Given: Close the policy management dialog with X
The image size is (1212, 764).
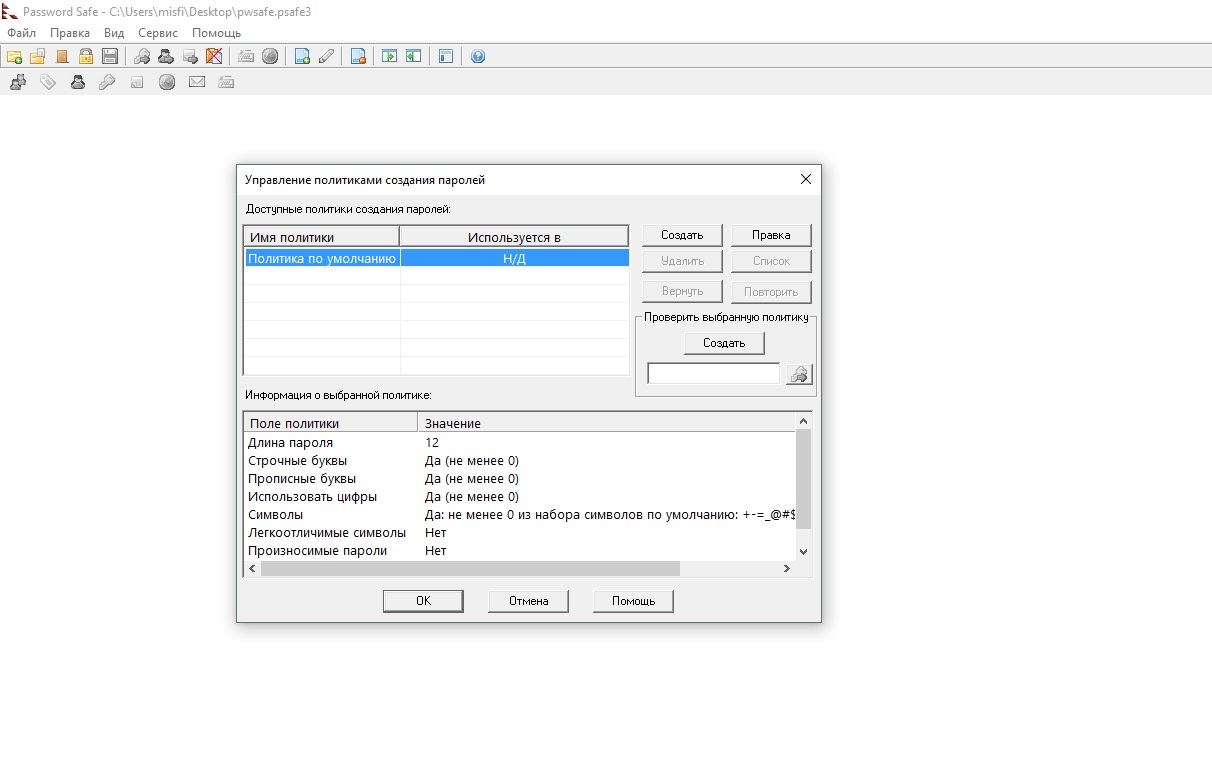Looking at the screenshot, I should 806,180.
